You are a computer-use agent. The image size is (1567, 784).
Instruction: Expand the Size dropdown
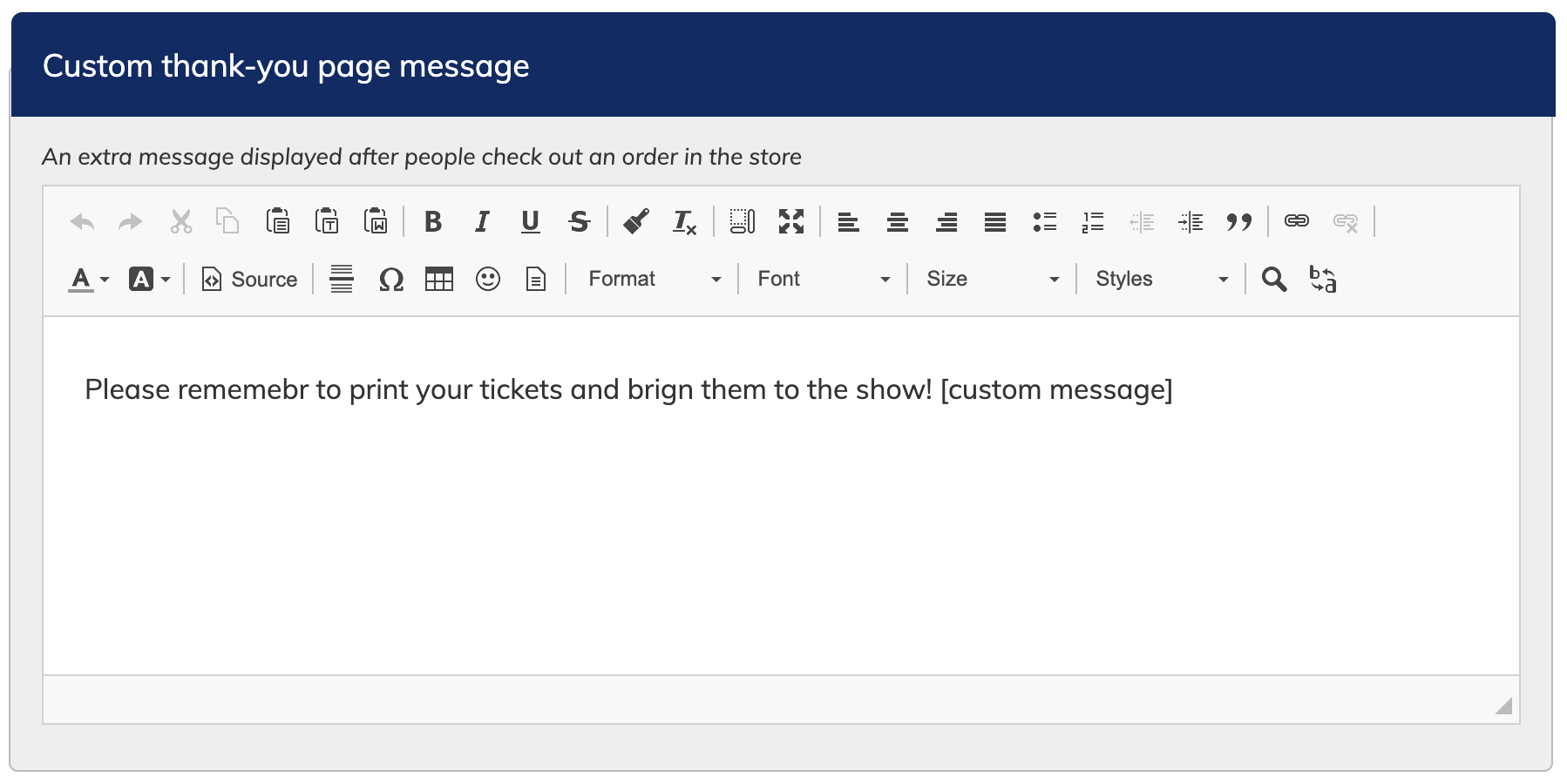coord(992,280)
